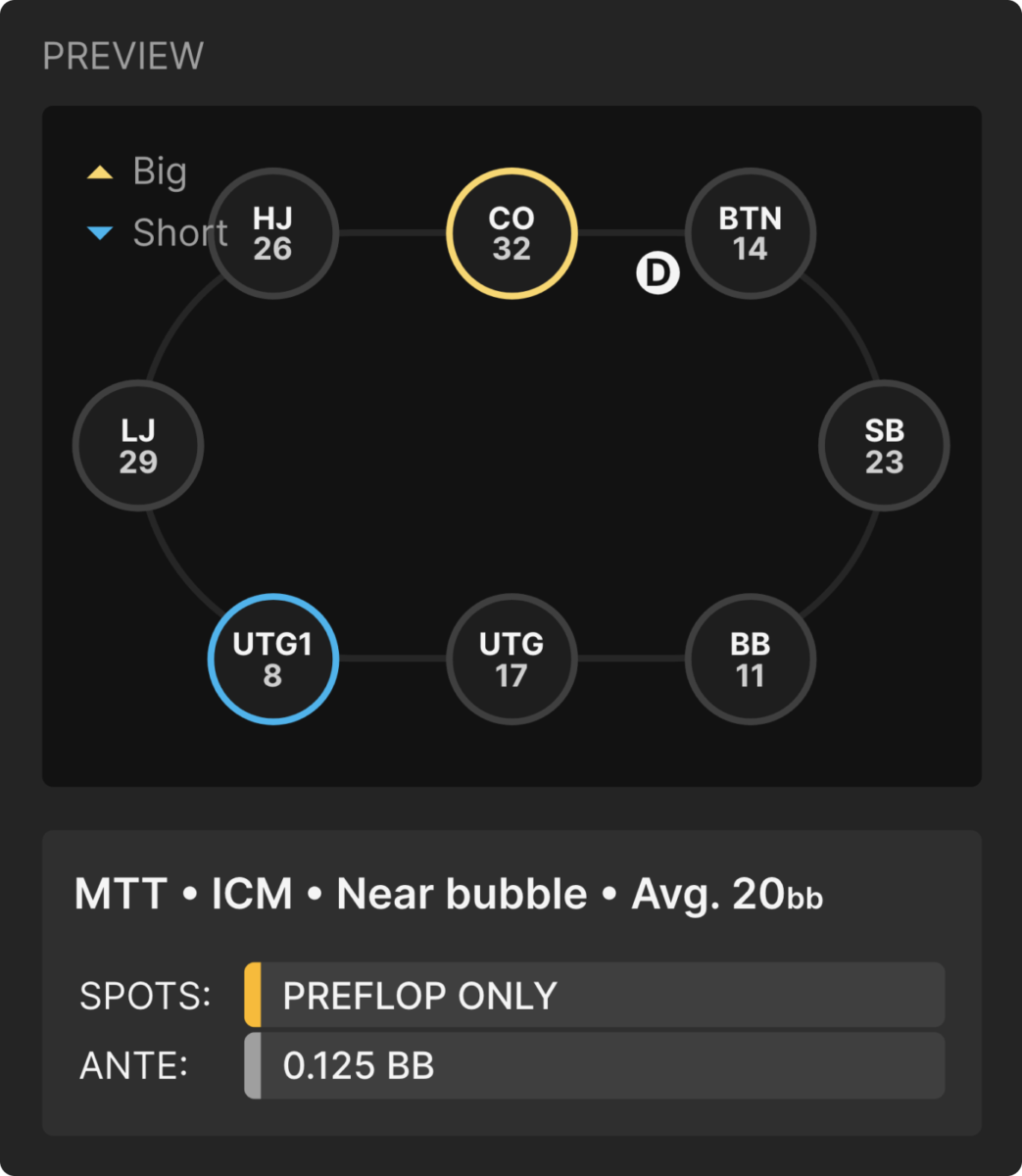1022x1176 pixels.
Task: Click the MTT ICM Near bubble title
Action: coord(449,894)
